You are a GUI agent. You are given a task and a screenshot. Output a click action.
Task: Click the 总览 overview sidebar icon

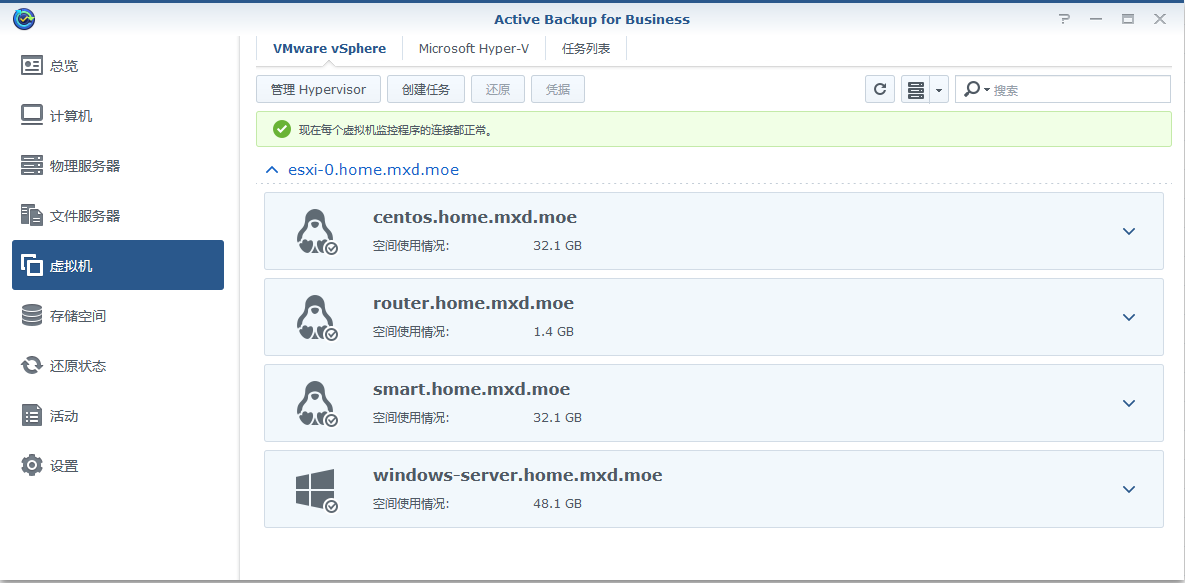(x=31, y=66)
